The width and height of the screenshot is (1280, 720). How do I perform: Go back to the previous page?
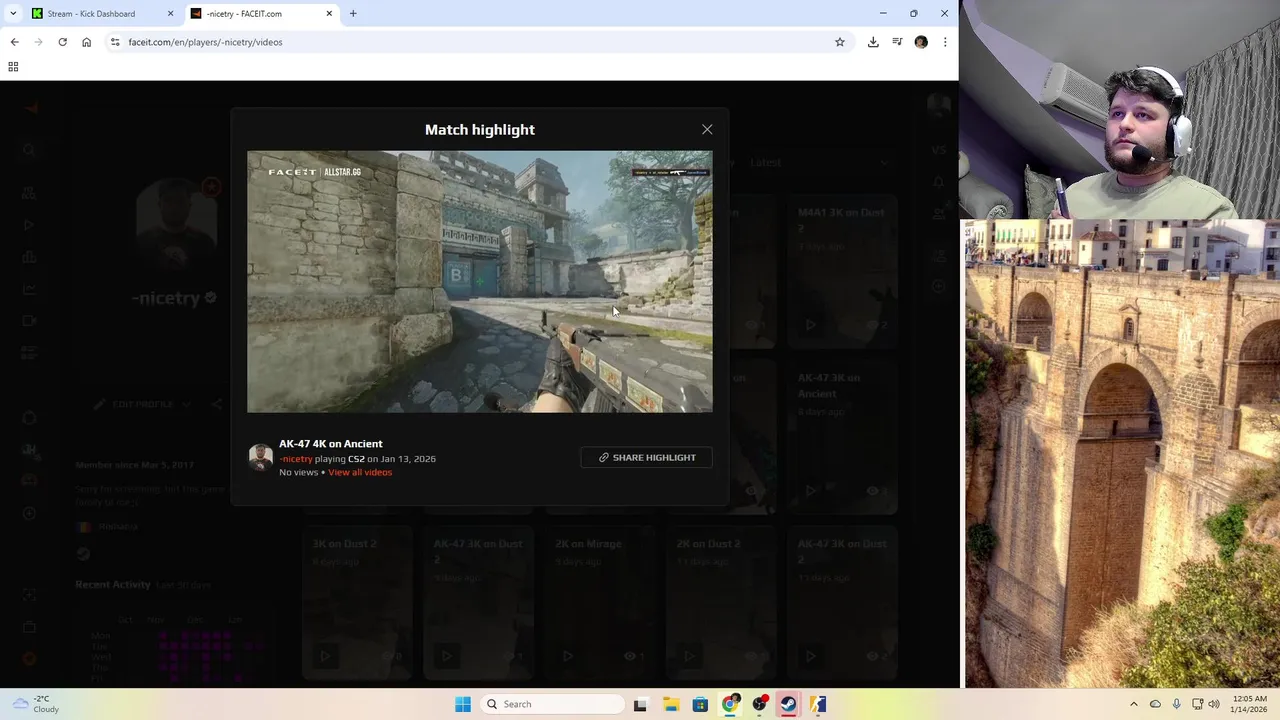coord(14,42)
